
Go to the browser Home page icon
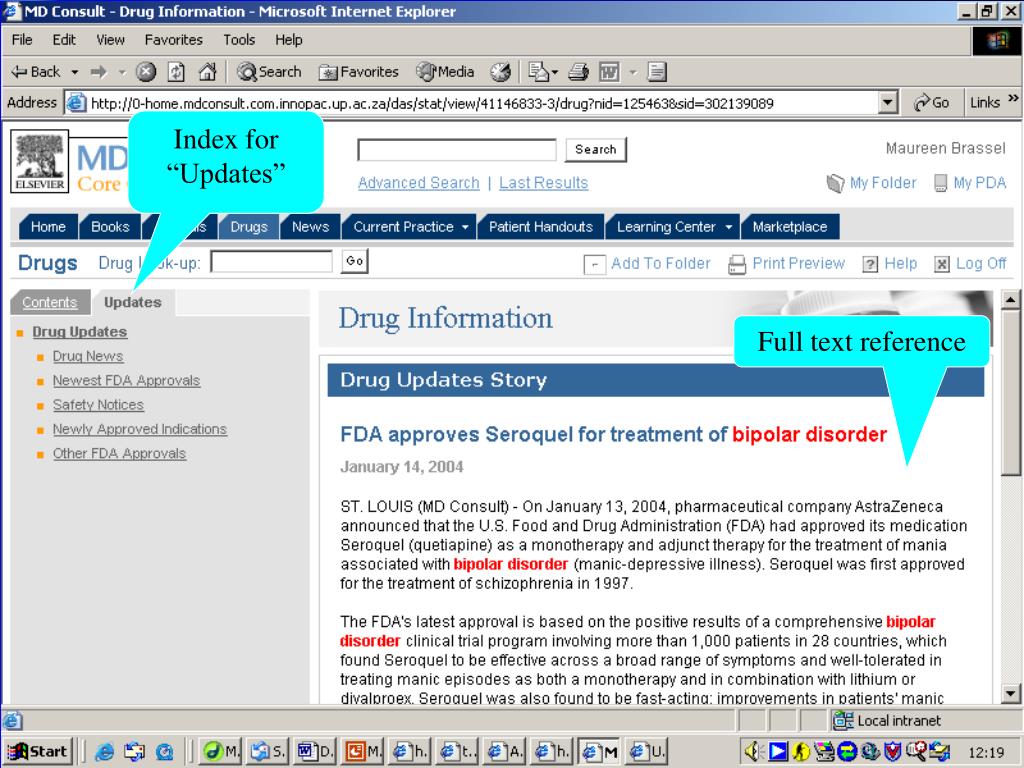pos(207,72)
